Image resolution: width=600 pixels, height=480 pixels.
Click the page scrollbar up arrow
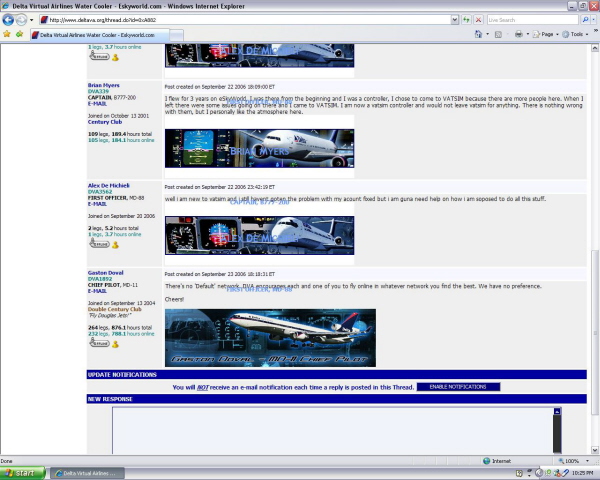(x=595, y=48)
